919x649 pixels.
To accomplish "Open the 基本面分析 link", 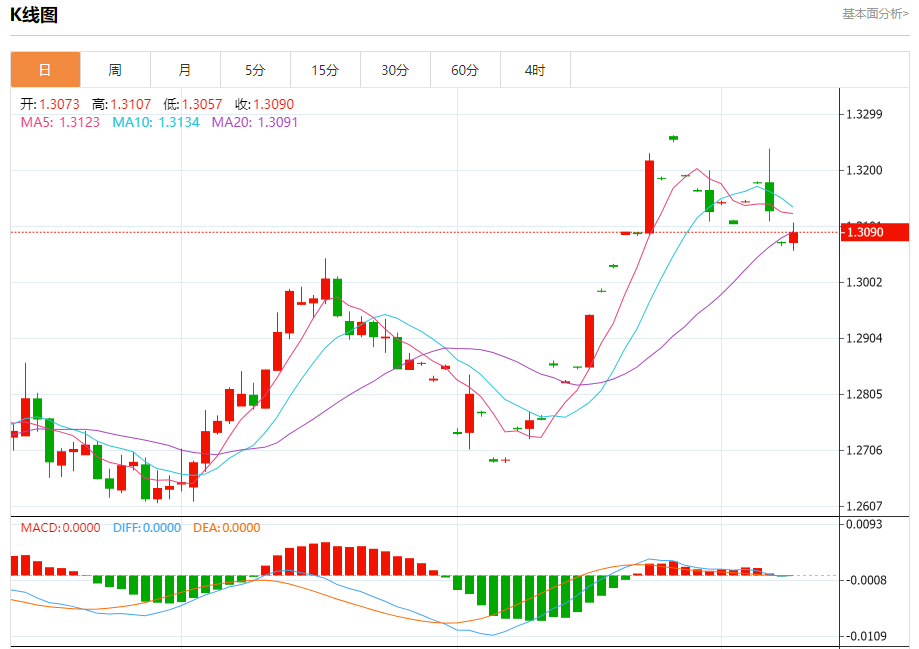I will coord(875,14).
